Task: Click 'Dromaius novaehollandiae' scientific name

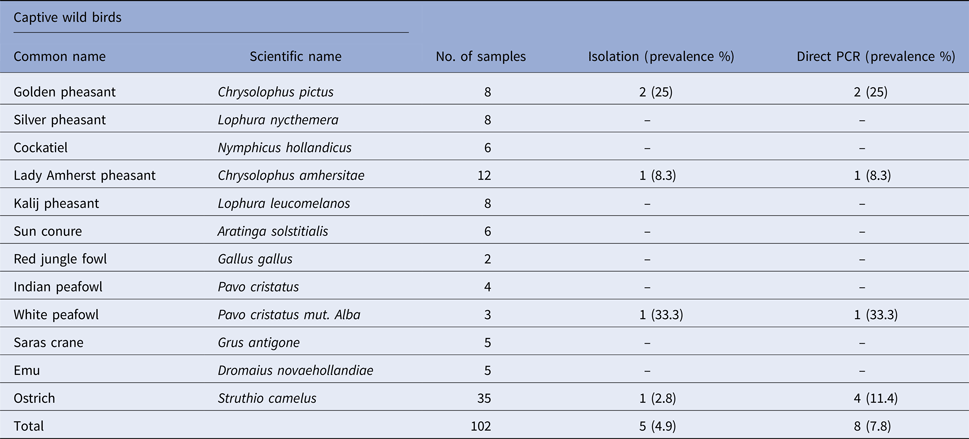Action: 295,371
